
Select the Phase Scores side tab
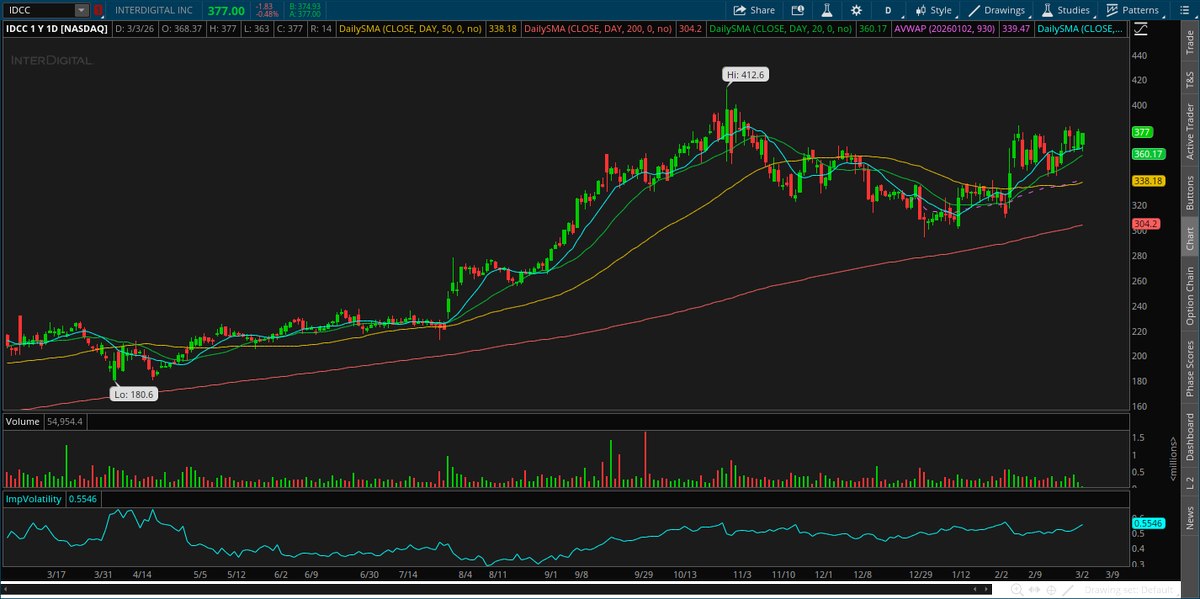pyautogui.click(x=1190, y=369)
